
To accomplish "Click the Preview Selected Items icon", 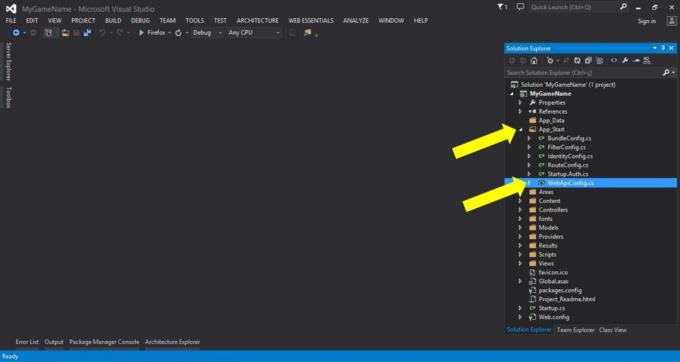I will (x=636, y=61).
